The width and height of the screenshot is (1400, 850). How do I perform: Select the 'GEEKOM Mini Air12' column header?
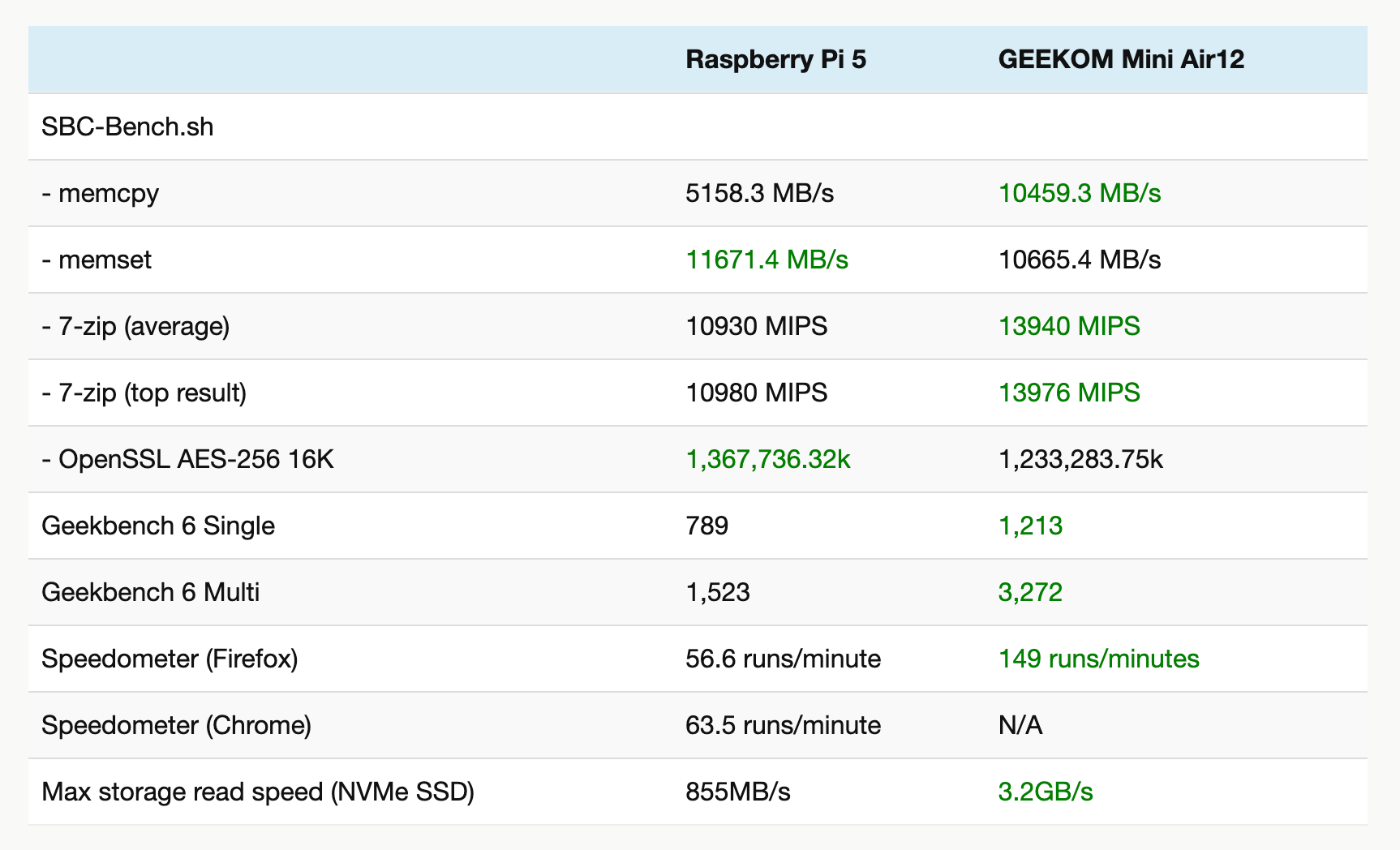click(1121, 59)
